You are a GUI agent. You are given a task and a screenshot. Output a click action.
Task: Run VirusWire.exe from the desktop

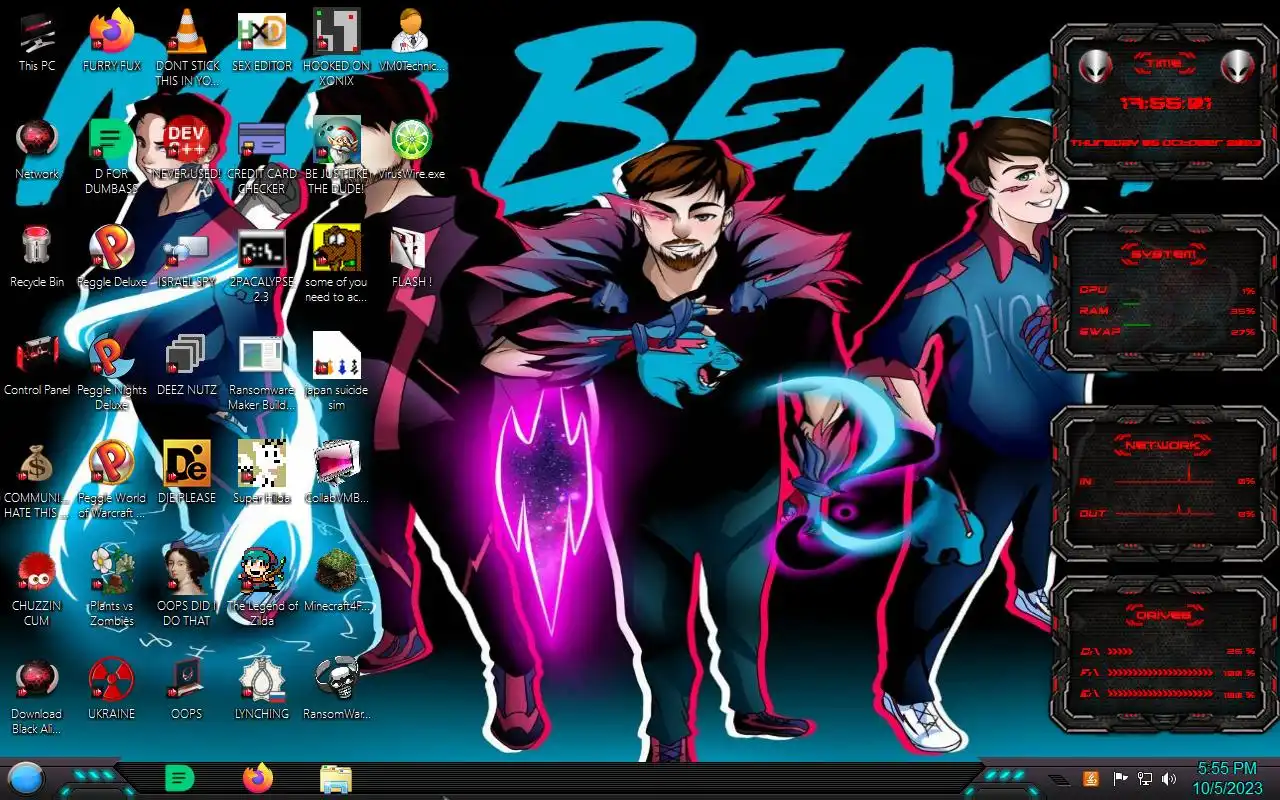click(411, 150)
